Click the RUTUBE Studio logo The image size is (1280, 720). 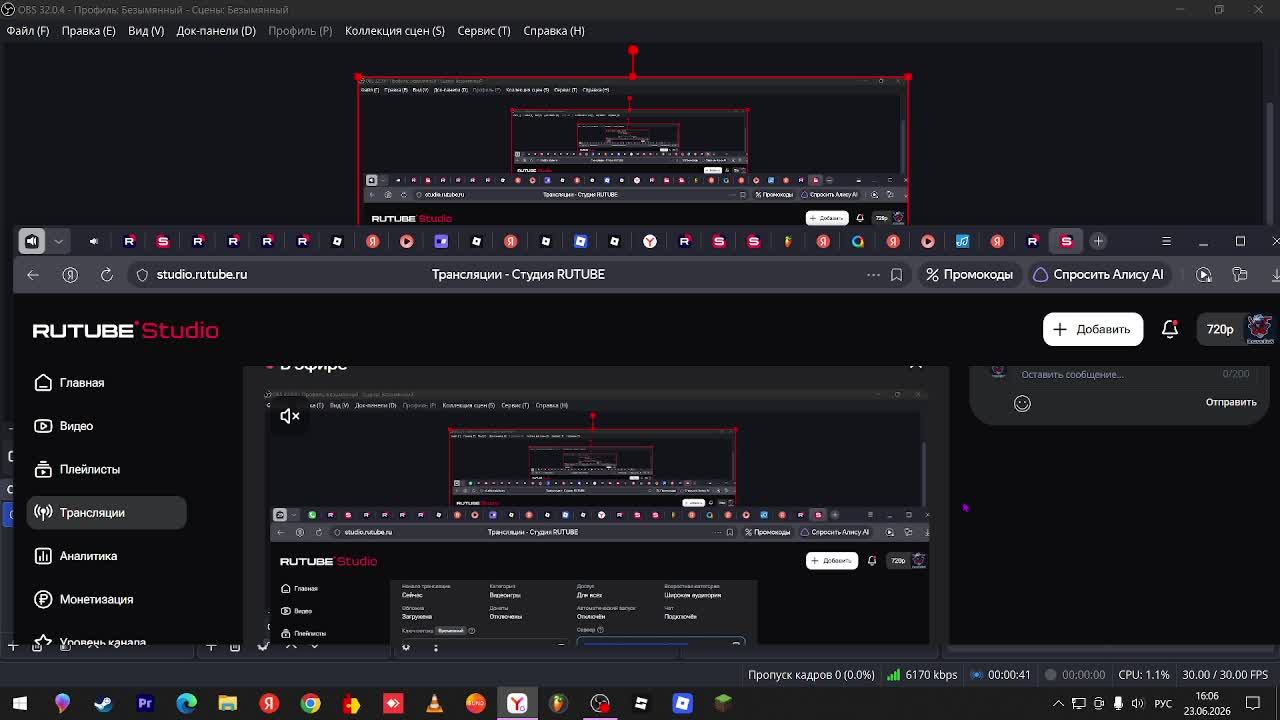tap(125, 330)
